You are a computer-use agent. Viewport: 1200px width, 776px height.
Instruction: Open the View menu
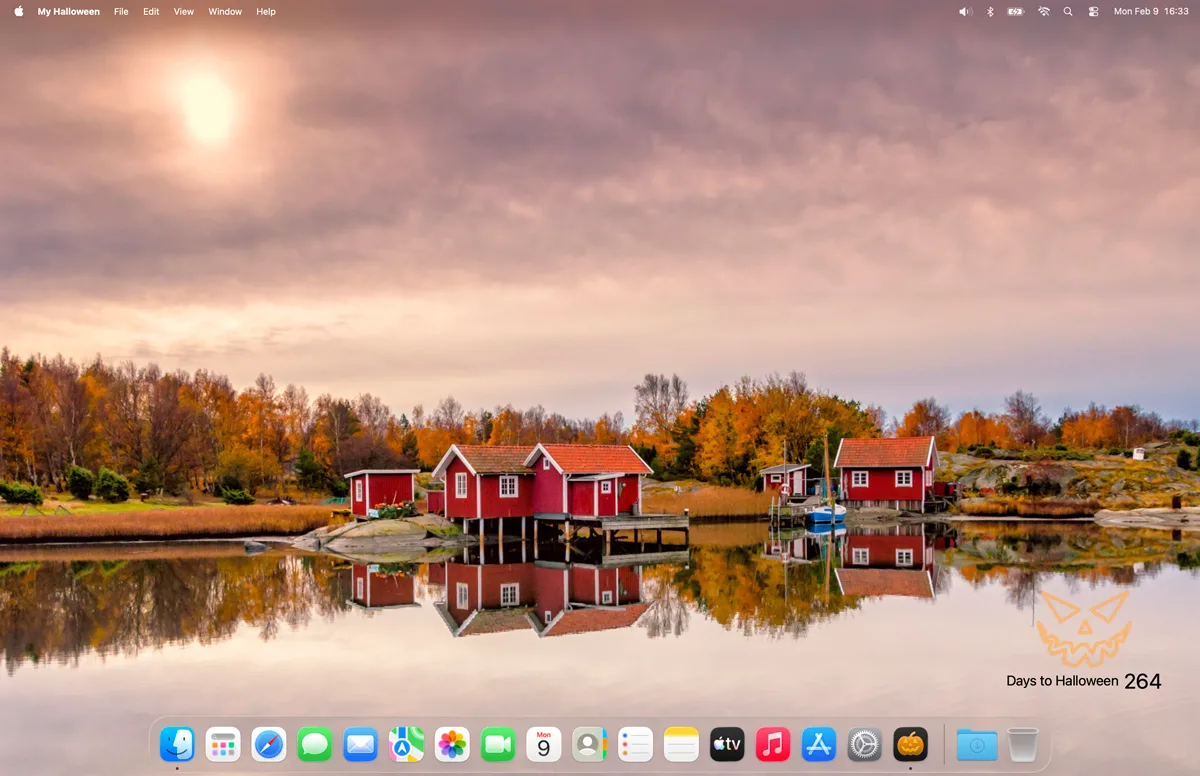click(184, 12)
